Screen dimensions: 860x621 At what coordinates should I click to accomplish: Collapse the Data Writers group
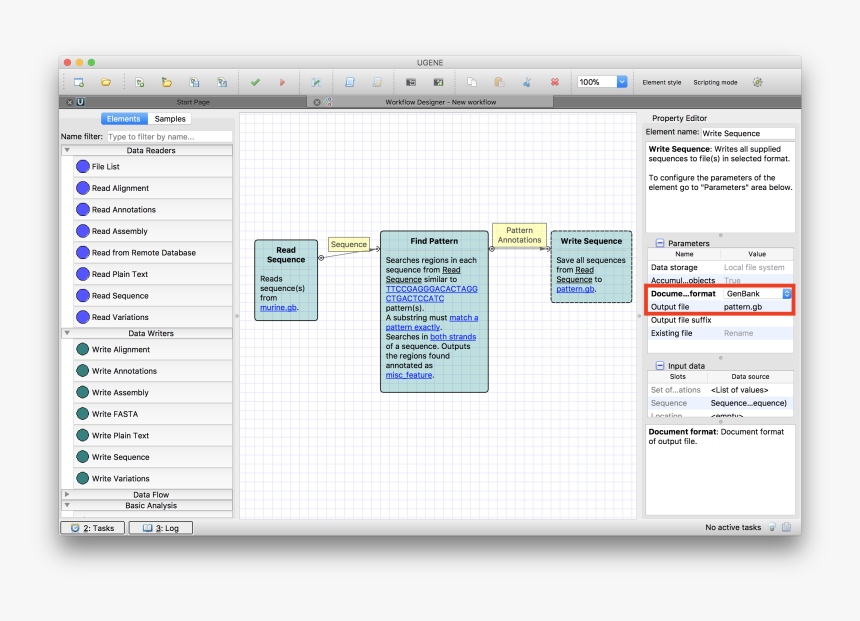coord(67,332)
